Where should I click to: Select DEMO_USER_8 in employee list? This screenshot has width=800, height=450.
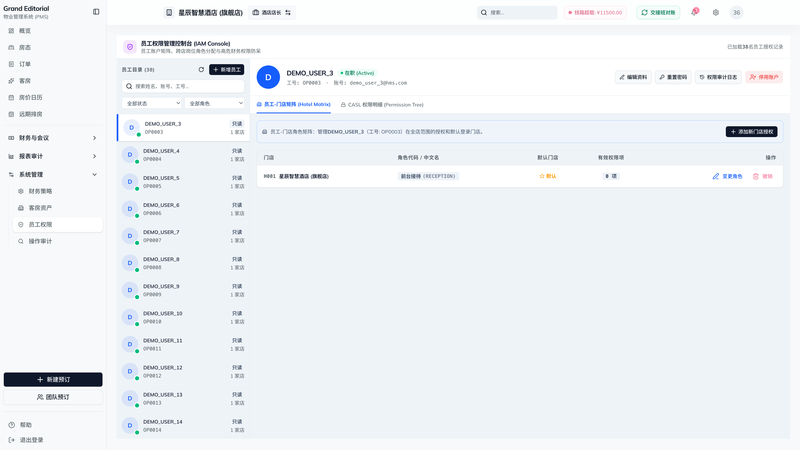(183, 263)
